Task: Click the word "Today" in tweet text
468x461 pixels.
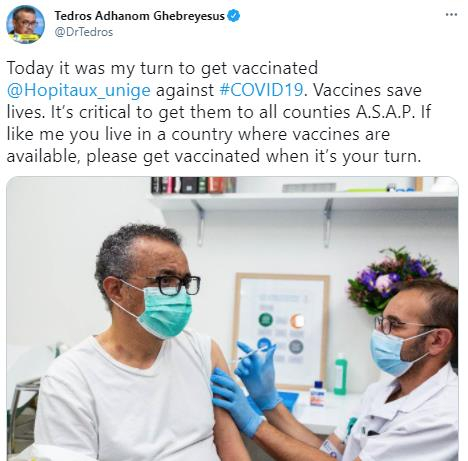Action: tap(30, 68)
